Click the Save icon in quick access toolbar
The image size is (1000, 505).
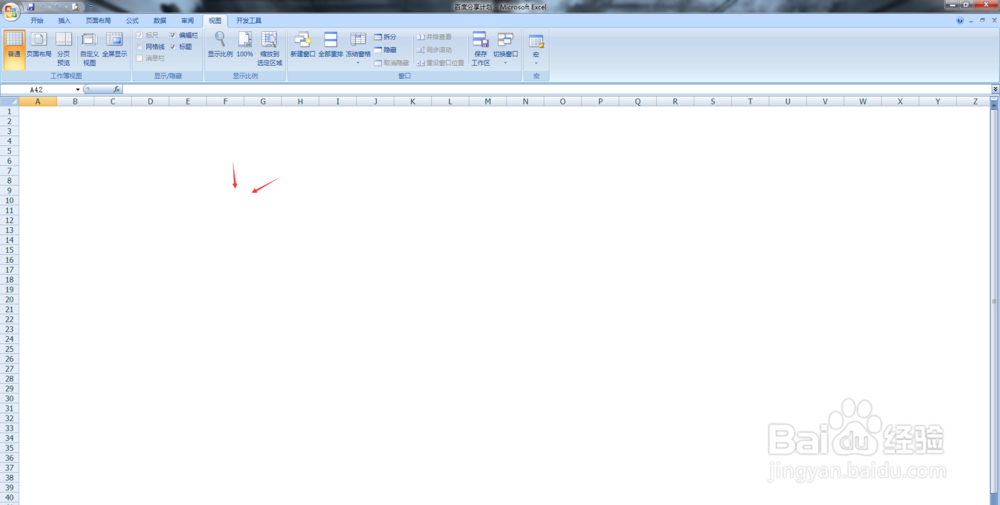coord(31,6)
